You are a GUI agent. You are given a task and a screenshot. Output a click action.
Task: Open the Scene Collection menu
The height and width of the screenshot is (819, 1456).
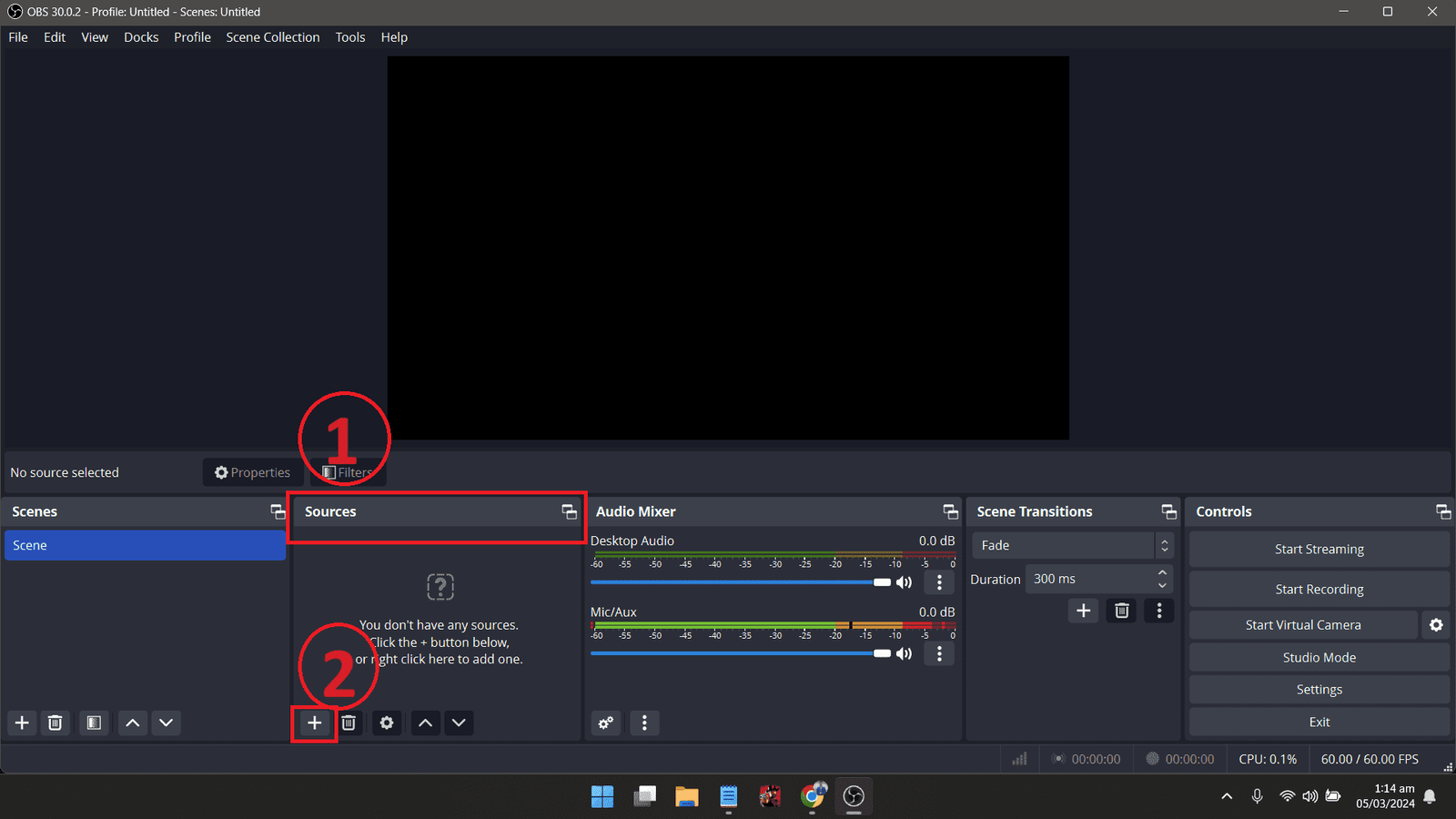pyautogui.click(x=272, y=37)
